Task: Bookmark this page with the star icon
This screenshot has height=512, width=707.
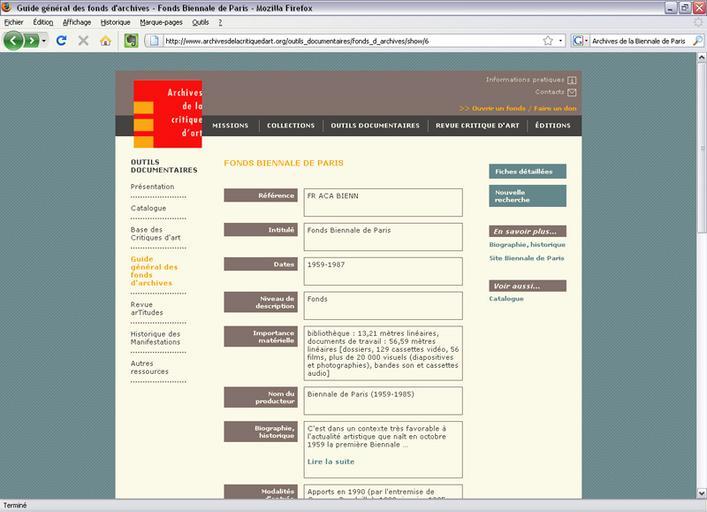Action: [x=548, y=41]
